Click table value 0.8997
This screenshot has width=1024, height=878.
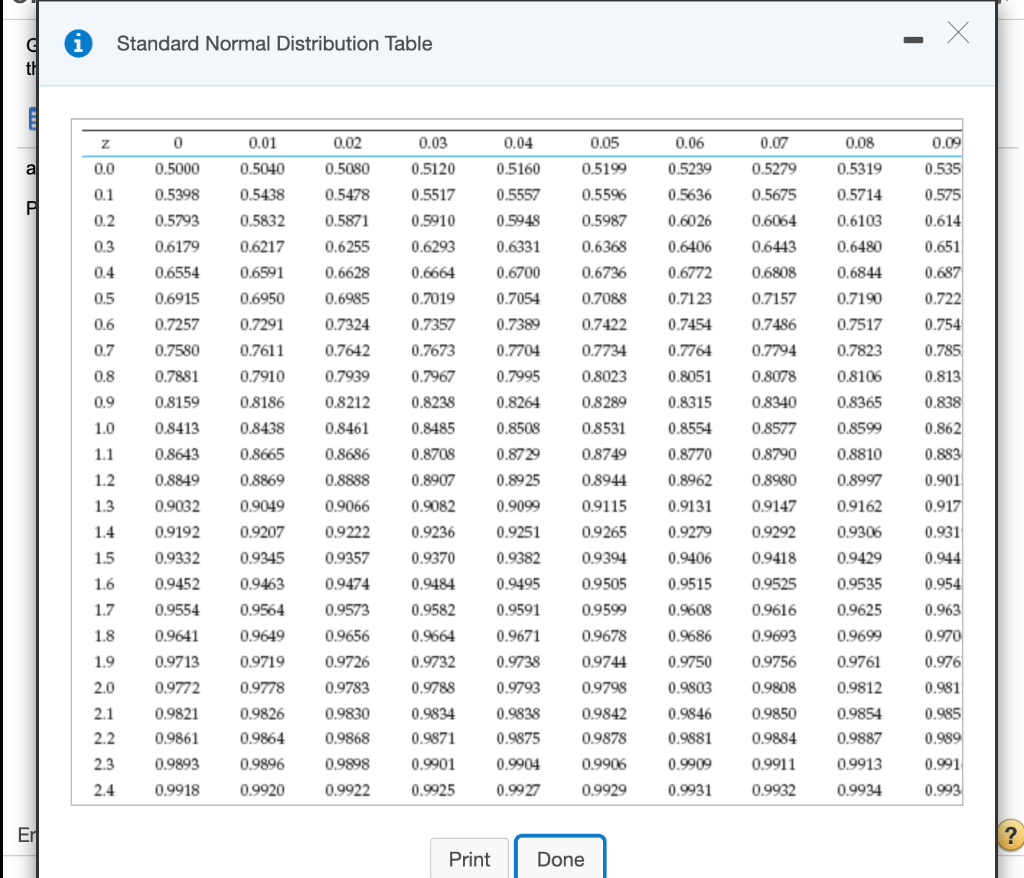[859, 480]
